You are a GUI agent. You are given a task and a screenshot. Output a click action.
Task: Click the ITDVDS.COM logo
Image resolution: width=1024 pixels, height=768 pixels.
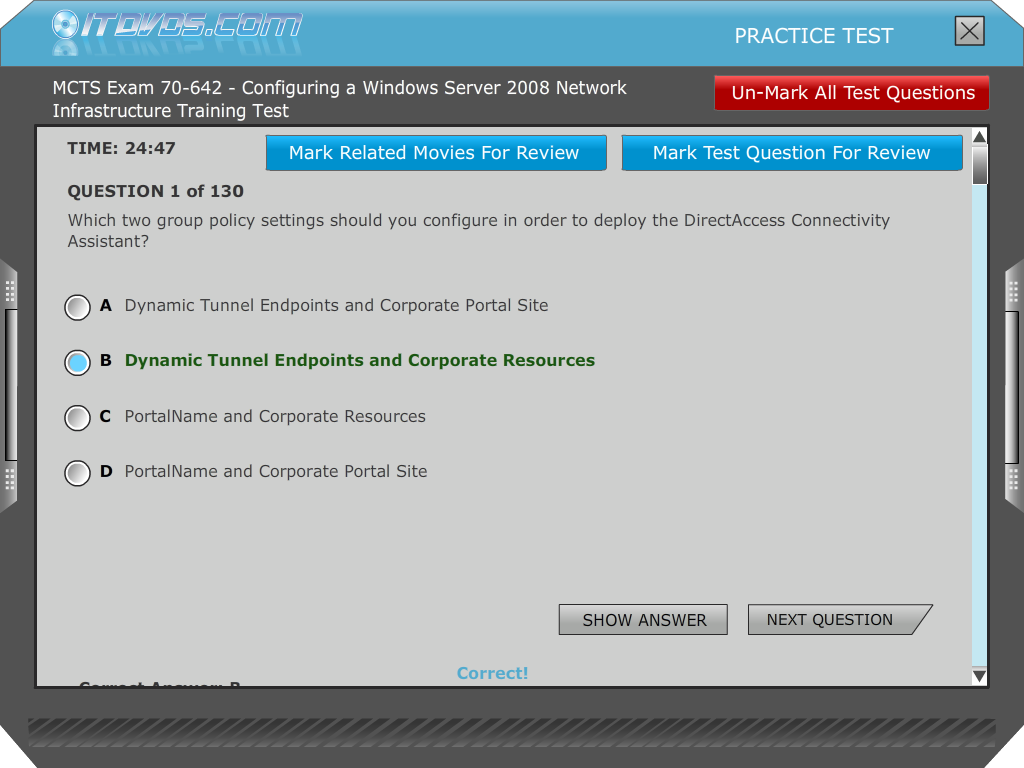click(x=176, y=26)
